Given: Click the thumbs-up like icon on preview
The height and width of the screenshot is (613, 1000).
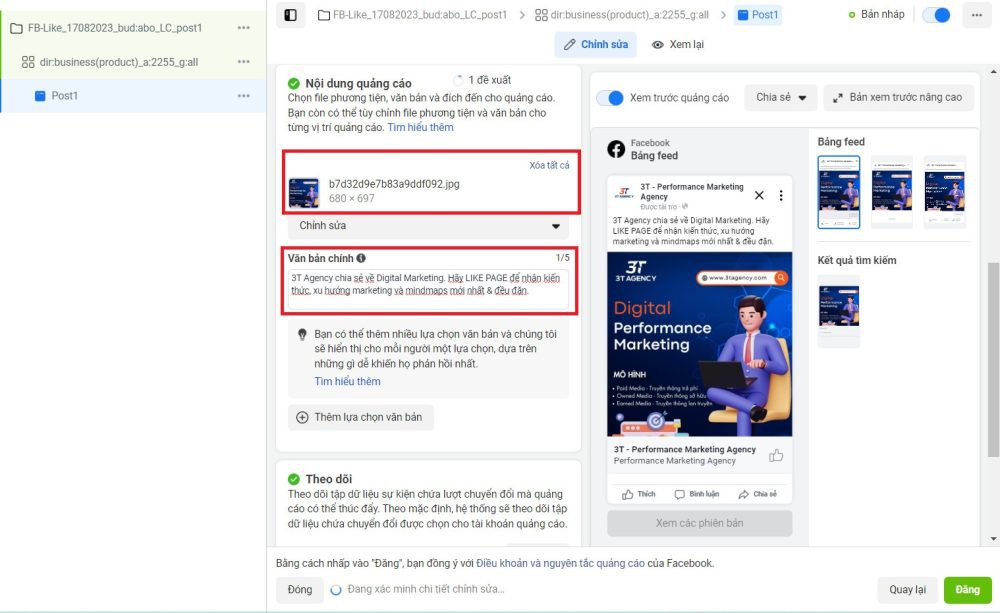Looking at the screenshot, I should [x=776, y=455].
